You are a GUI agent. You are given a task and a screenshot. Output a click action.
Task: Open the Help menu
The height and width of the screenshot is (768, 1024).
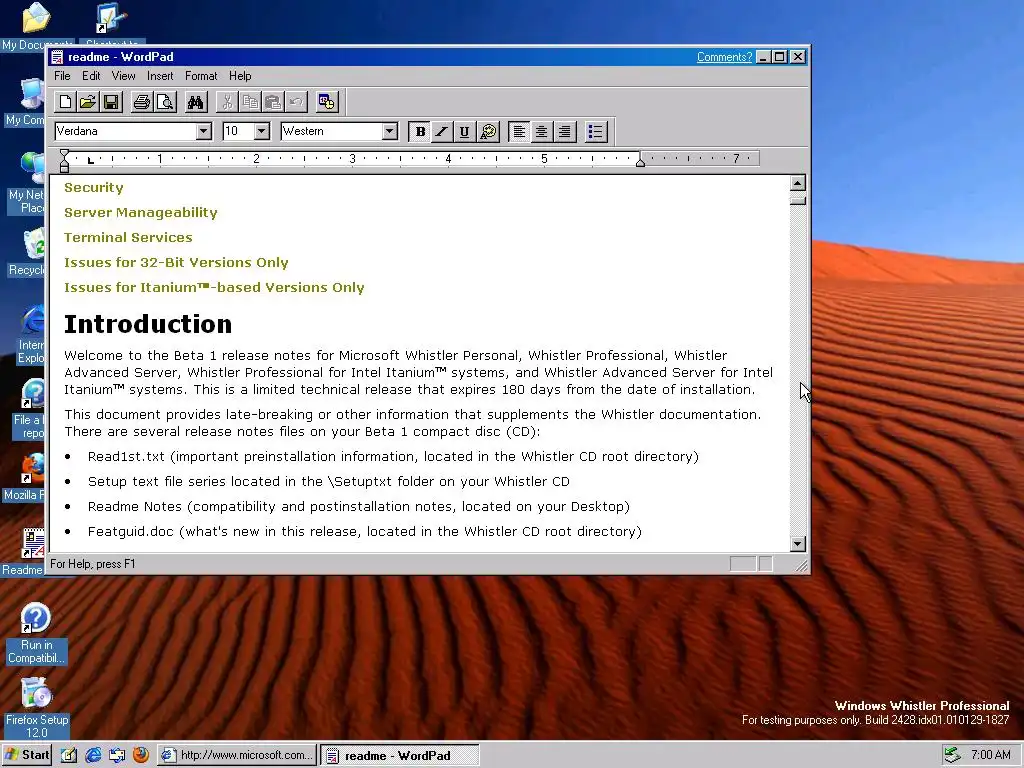(x=240, y=76)
